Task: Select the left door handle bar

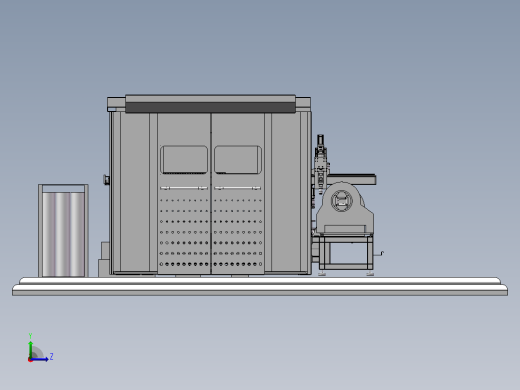Action: click(x=184, y=188)
